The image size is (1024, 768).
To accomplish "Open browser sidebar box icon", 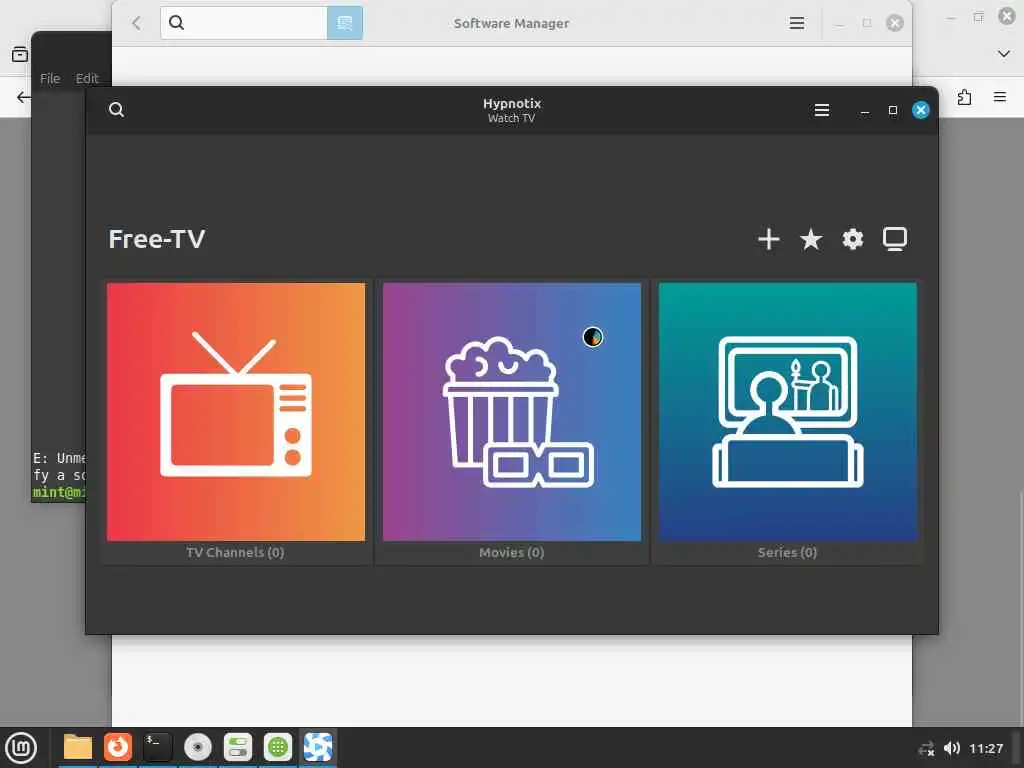I will [x=20, y=54].
